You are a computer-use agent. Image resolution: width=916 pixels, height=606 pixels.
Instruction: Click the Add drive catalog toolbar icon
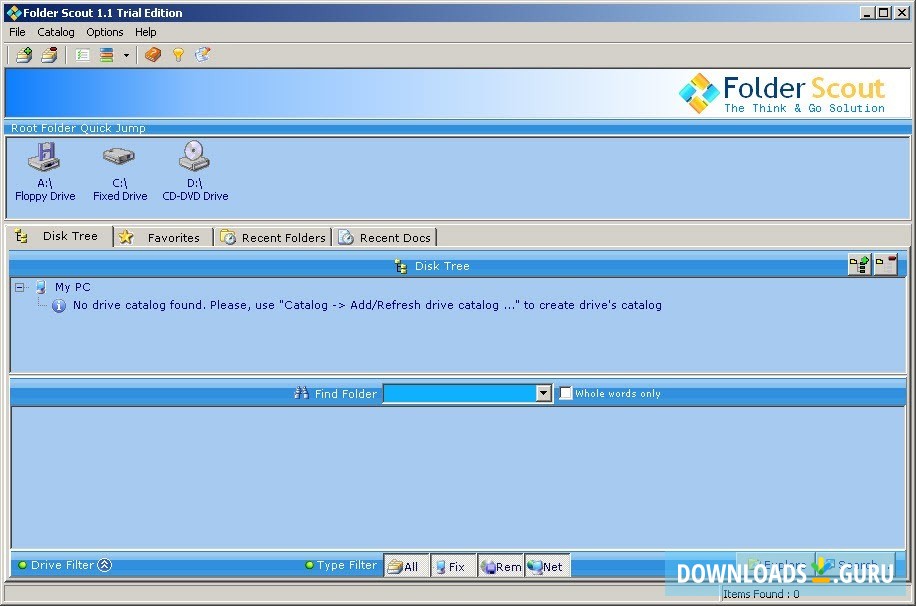(24, 55)
